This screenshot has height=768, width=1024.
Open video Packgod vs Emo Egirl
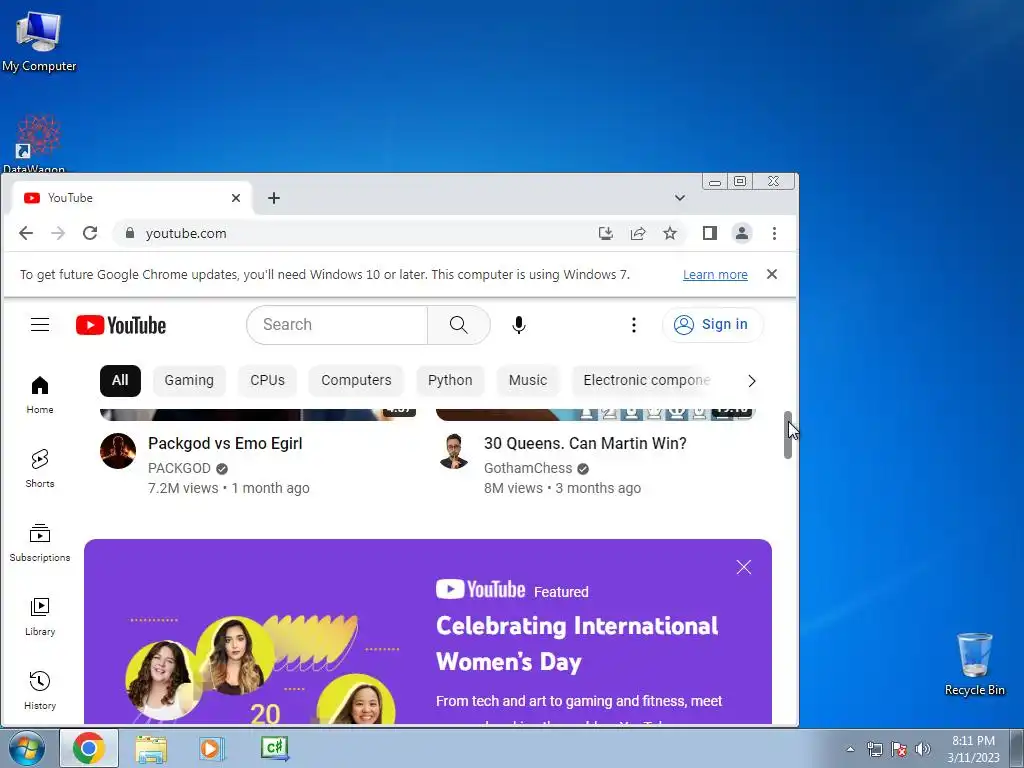[225, 443]
